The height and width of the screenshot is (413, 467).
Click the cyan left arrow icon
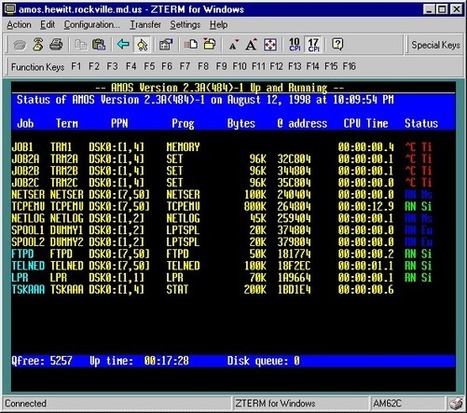[x=123, y=44]
